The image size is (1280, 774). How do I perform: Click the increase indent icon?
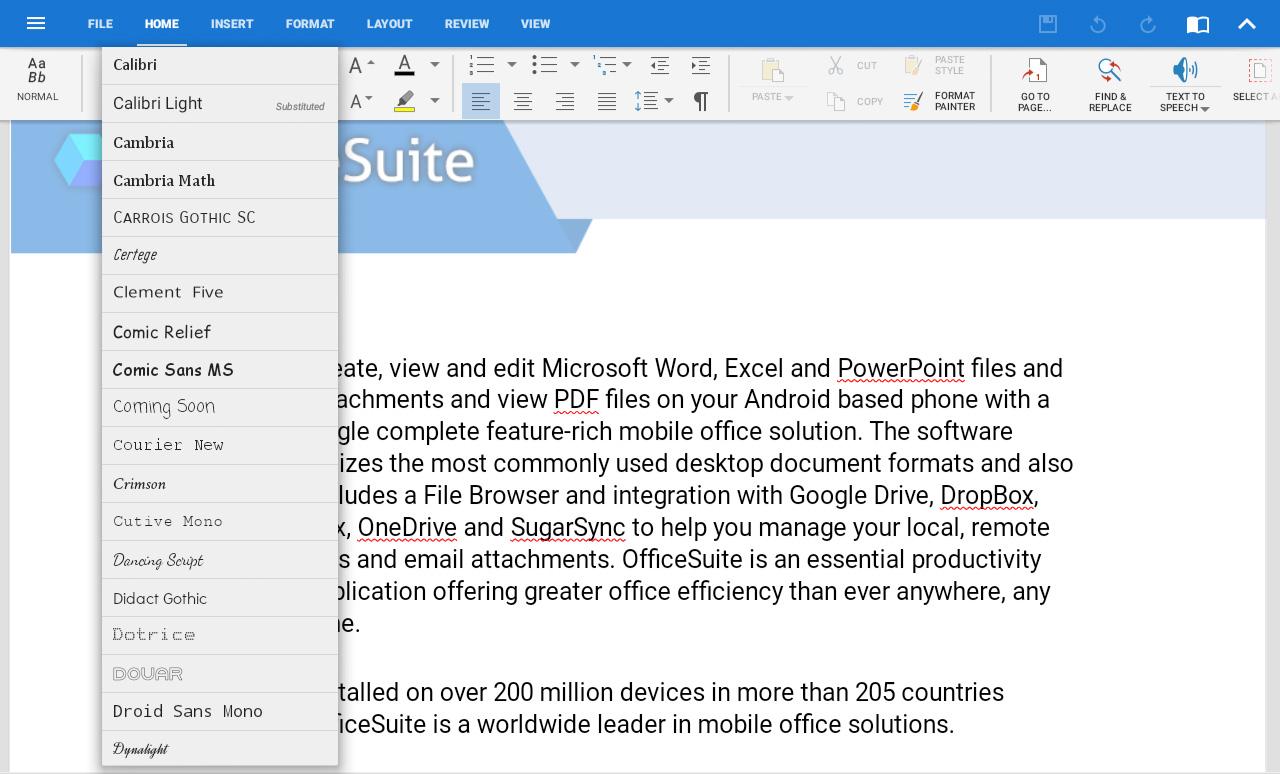[701, 65]
